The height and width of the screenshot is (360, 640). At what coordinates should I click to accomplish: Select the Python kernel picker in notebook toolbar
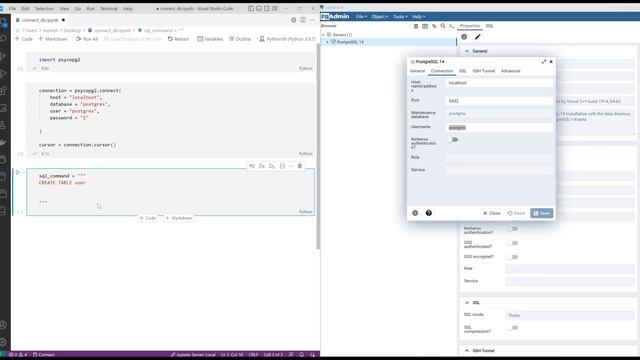(x=287, y=39)
